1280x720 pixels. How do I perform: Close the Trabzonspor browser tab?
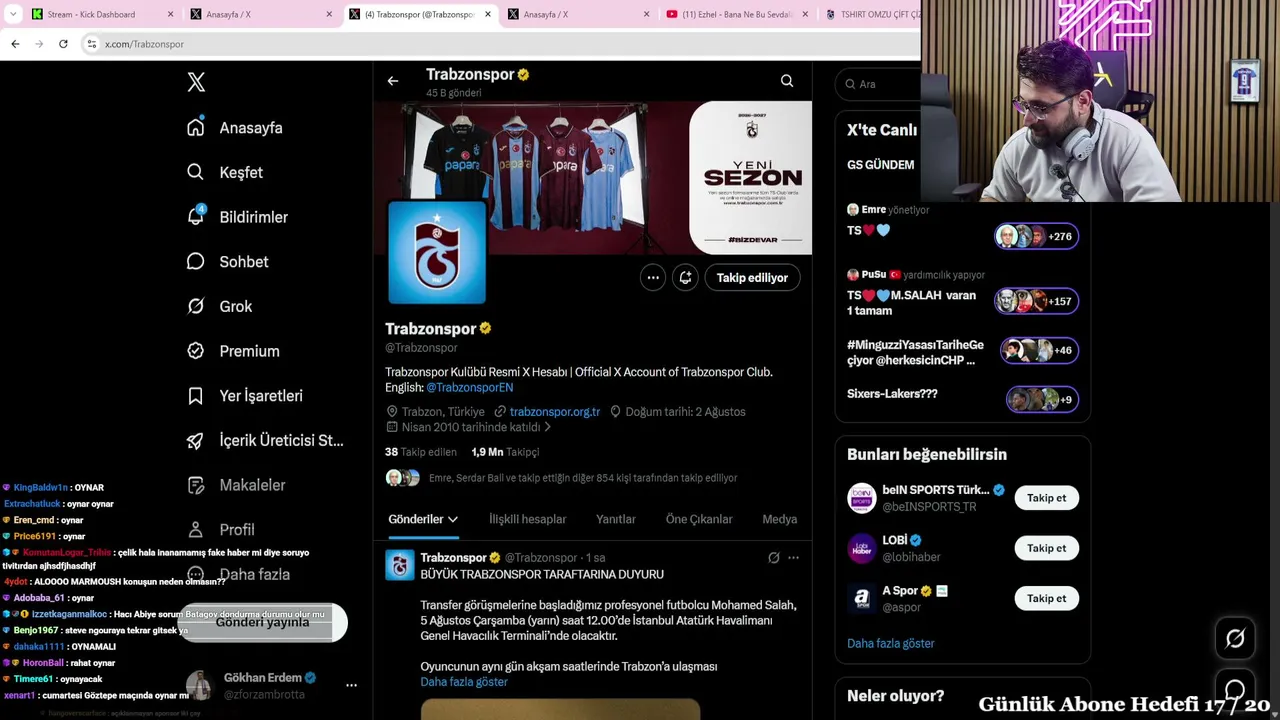coord(488,14)
